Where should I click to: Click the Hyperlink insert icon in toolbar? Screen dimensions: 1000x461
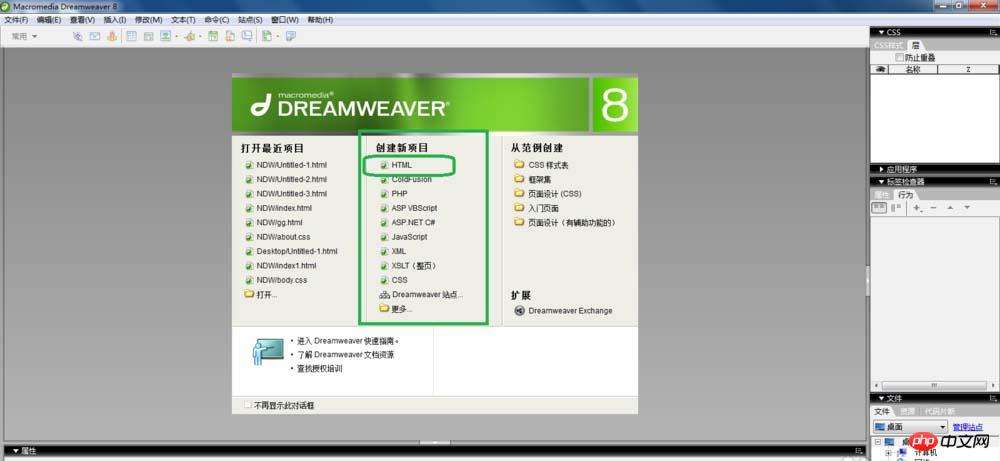(x=78, y=36)
